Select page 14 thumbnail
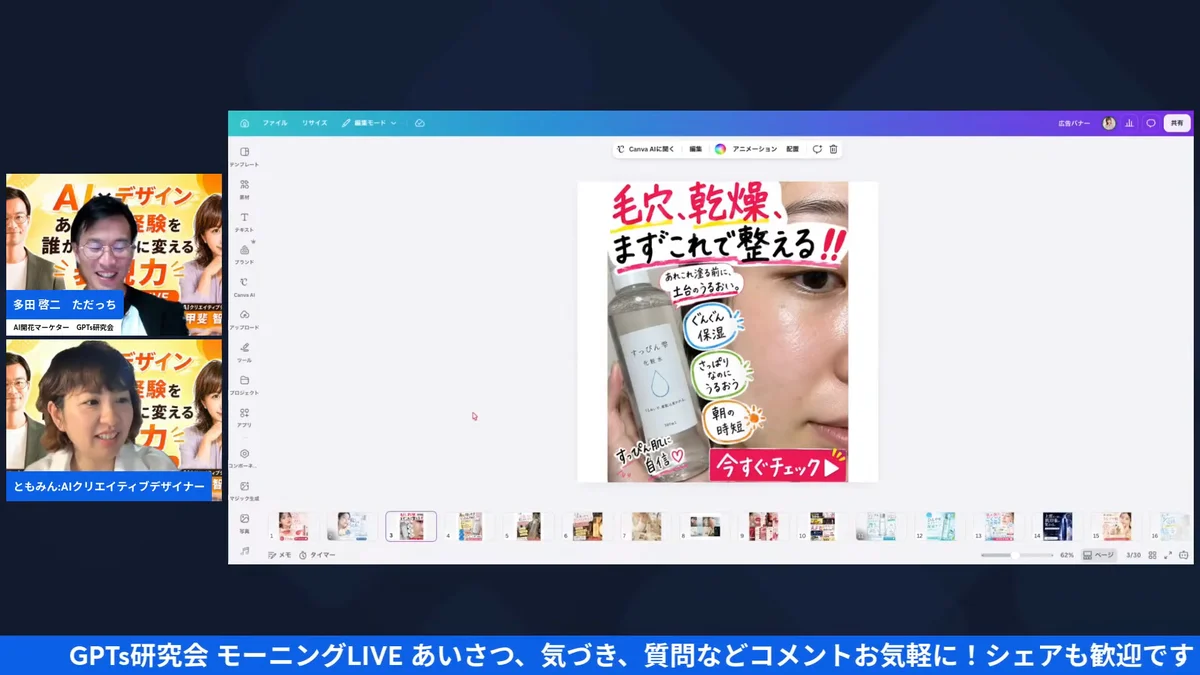Screen dimensions: 1200x675 1058,526
